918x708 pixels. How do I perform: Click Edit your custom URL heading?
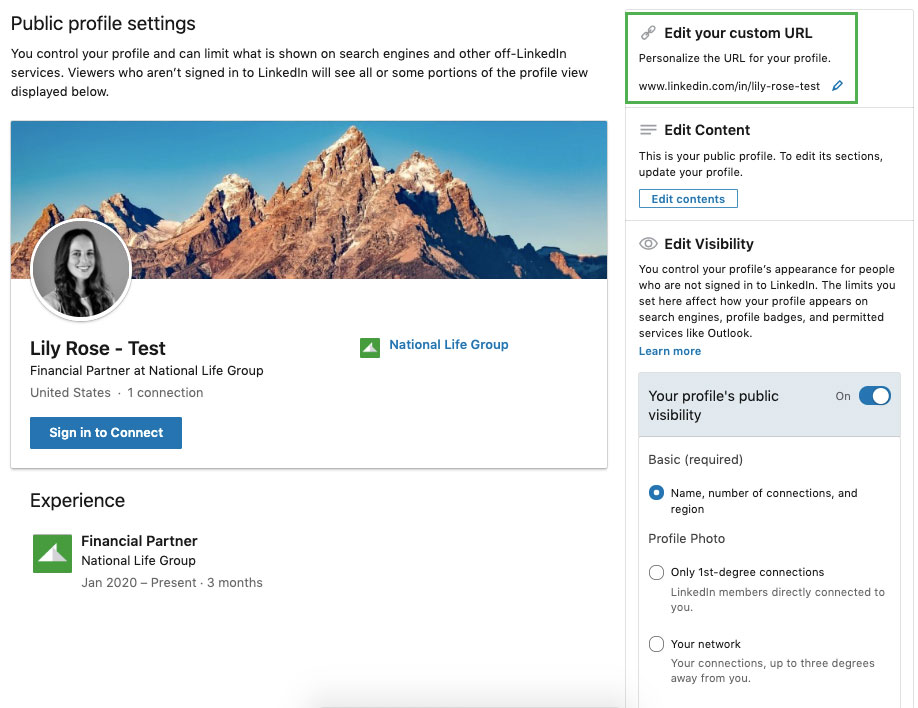738,33
